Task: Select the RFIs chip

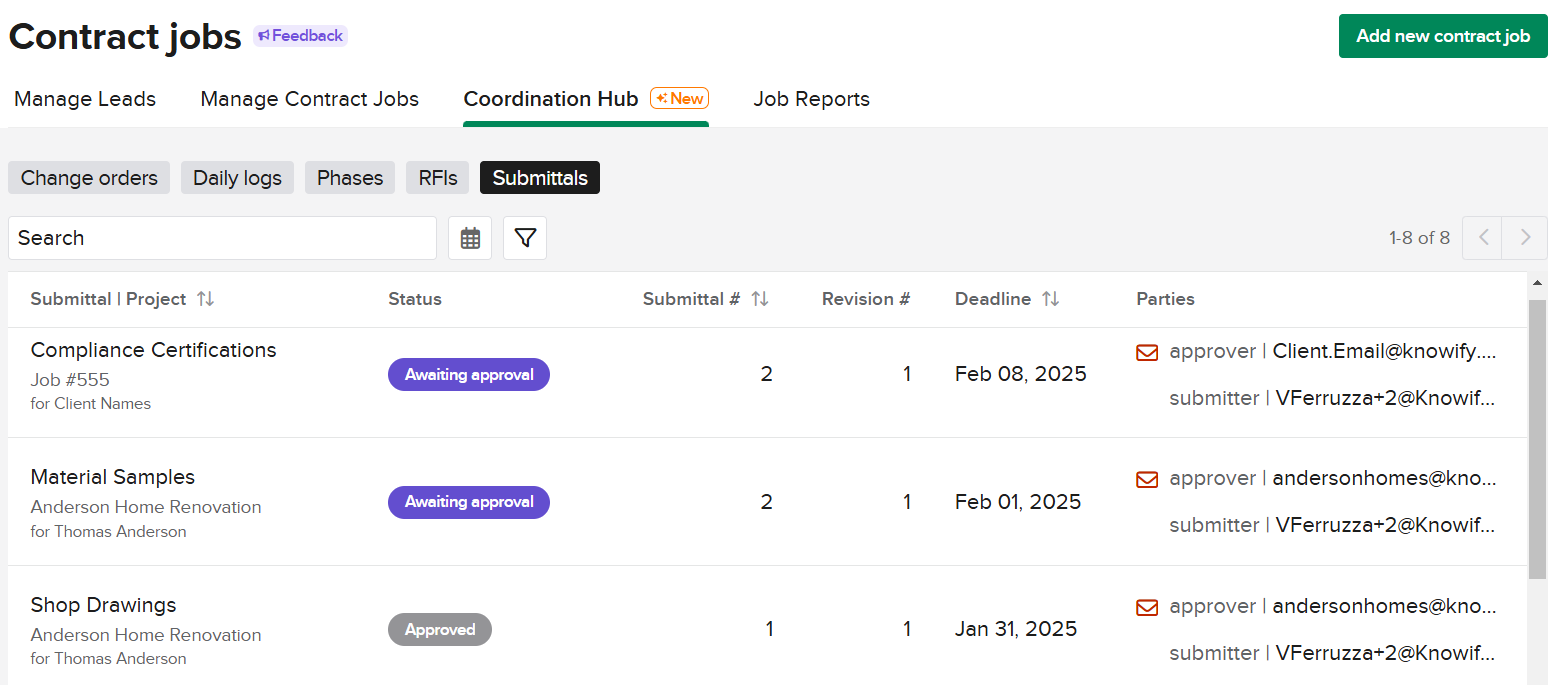Action: click(437, 178)
